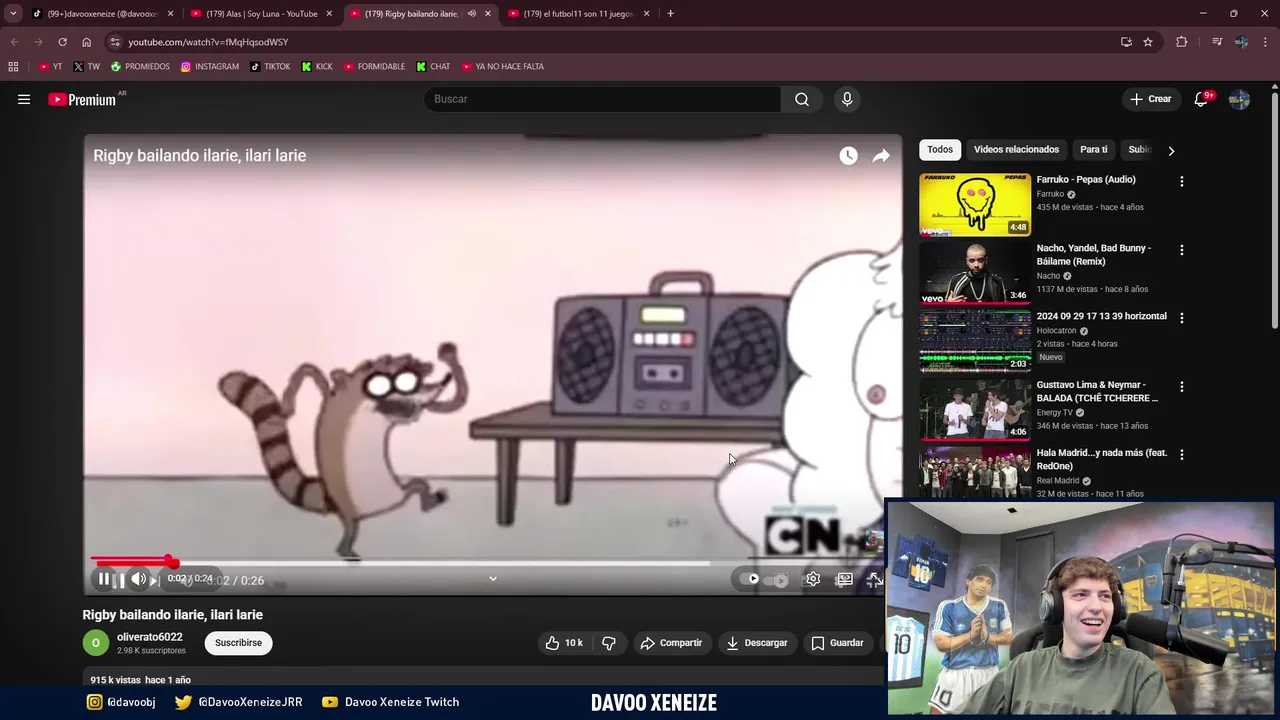Screen dimensions: 1280x720
Task: Open the INSTAGRAM bookmark
Action: click(x=209, y=67)
